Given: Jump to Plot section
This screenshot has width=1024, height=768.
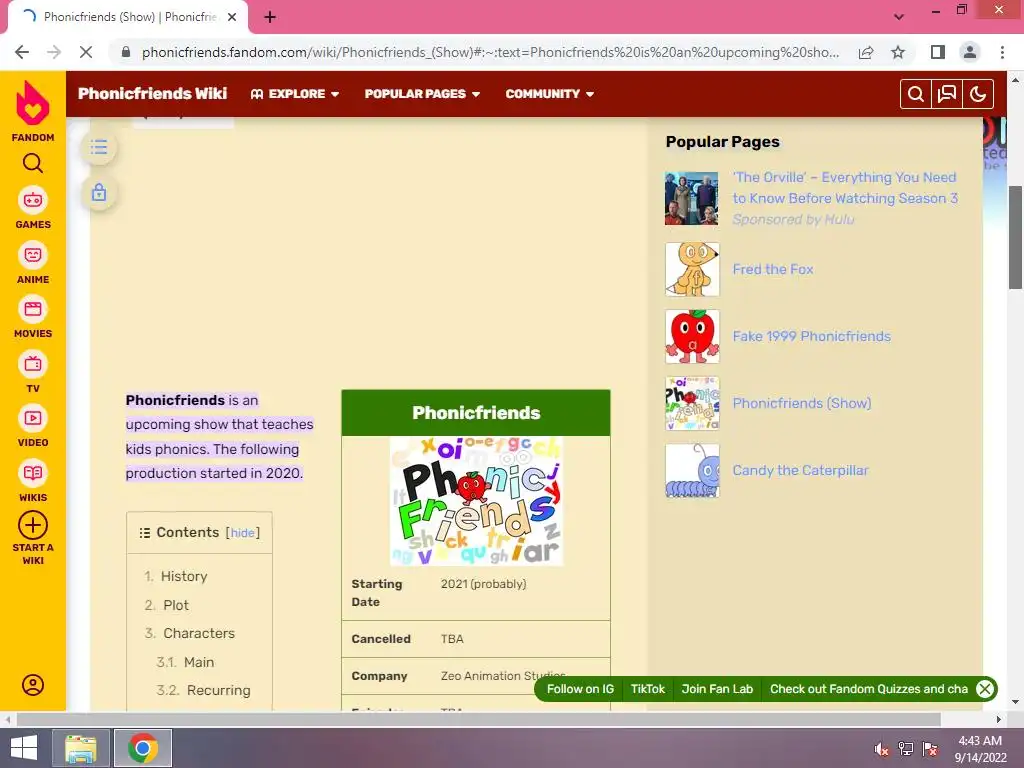Looking at the screenshot, I should coord(176,605).
